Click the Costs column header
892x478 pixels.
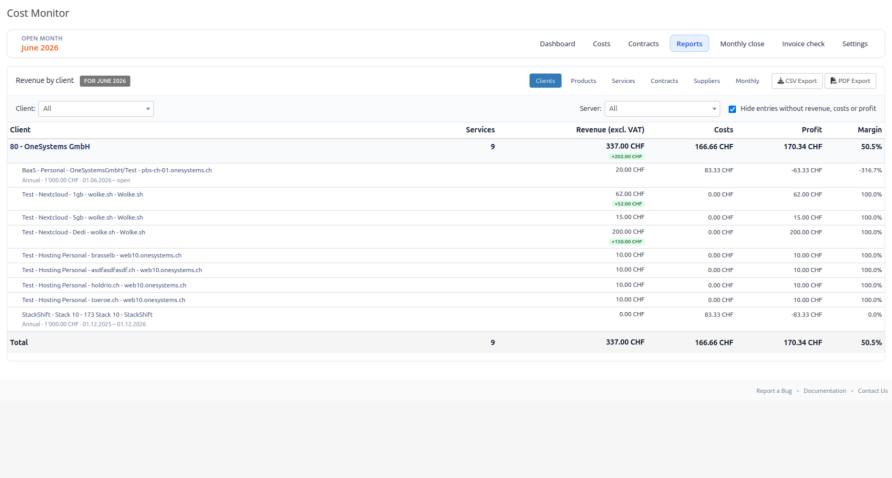click(723, 130)
